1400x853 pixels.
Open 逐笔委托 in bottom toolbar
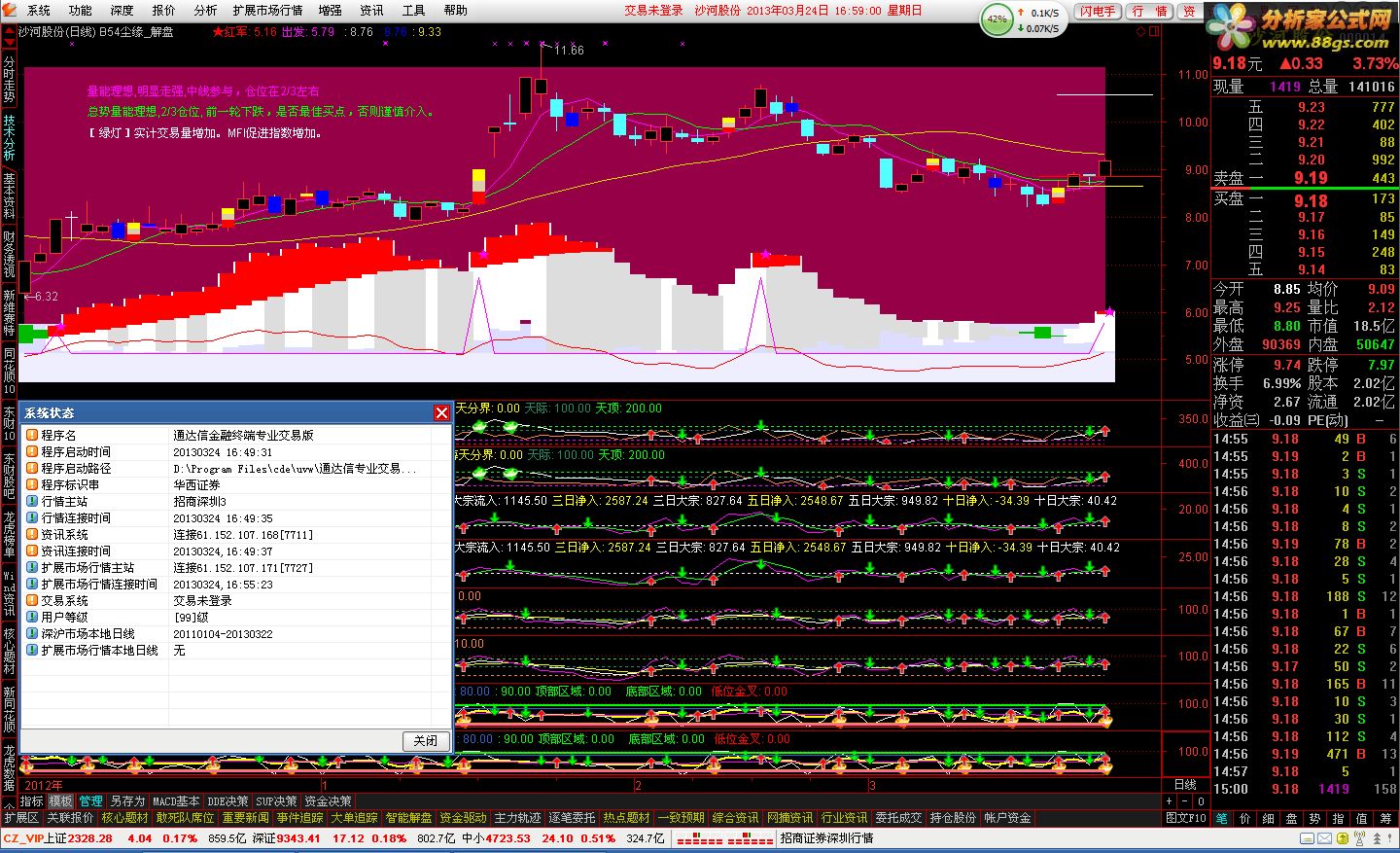(x=572, y=818)
